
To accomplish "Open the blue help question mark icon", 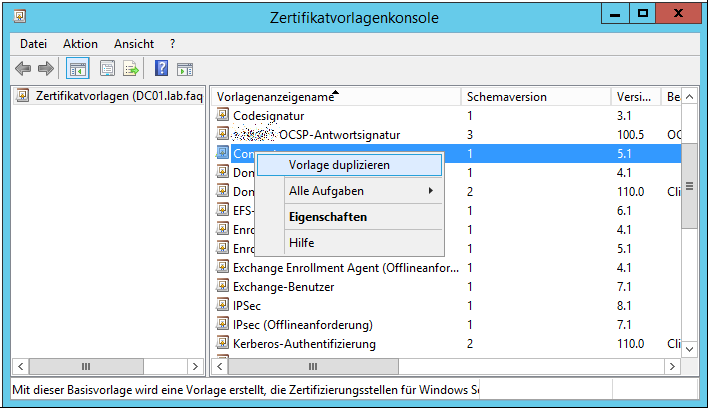I will tap(161, 69).
